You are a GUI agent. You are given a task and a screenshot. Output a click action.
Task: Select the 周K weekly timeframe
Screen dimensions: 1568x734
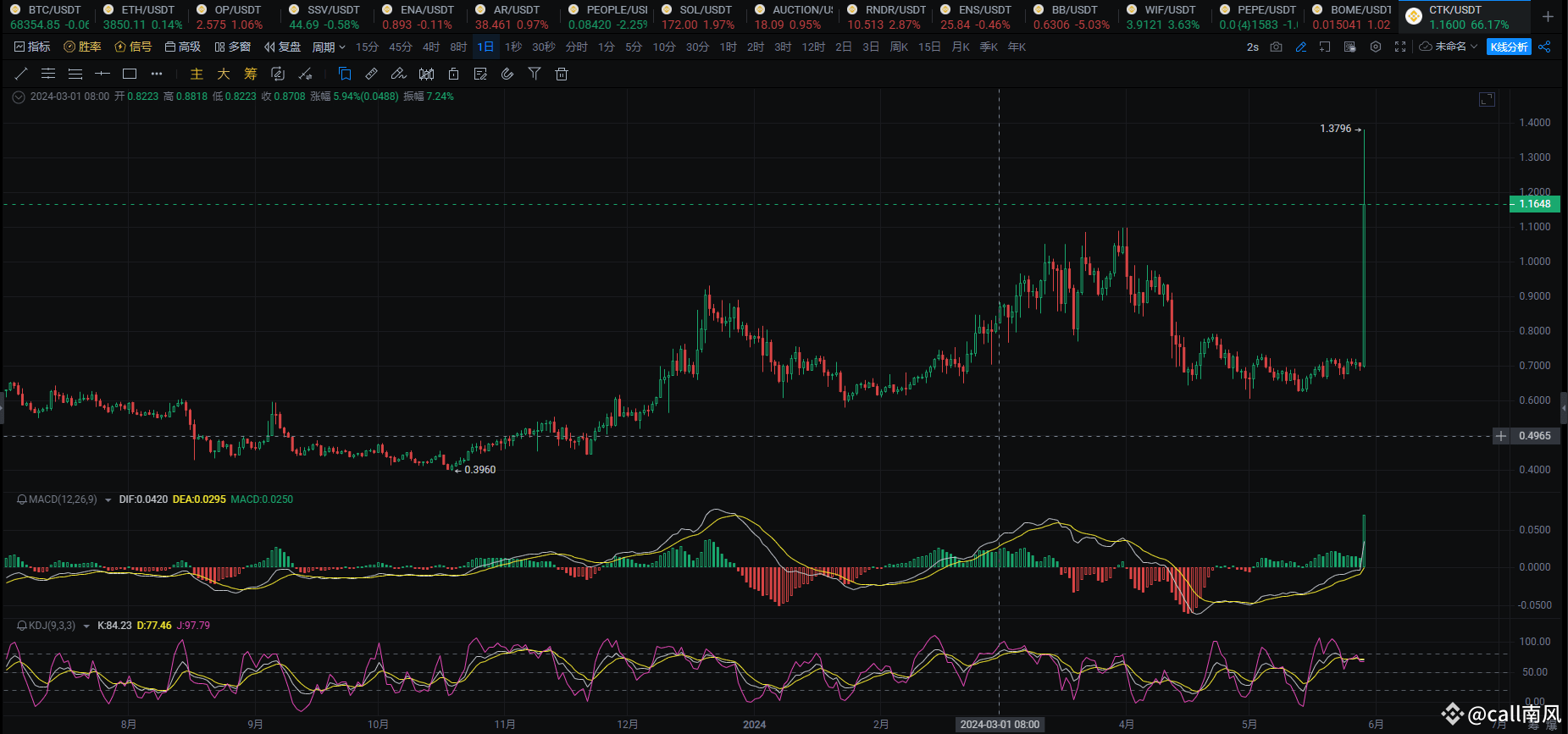point(899,47)
